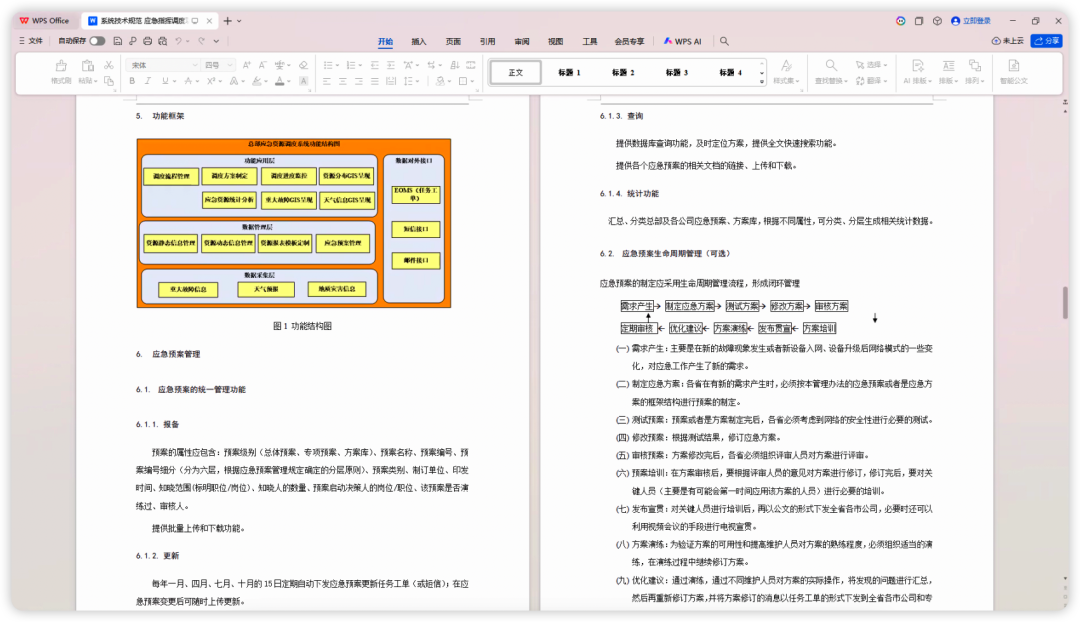This screenshot has height=622, width=1080.
Task: Open the 翻译 Translate dropdown
Action: coord(871,81)
